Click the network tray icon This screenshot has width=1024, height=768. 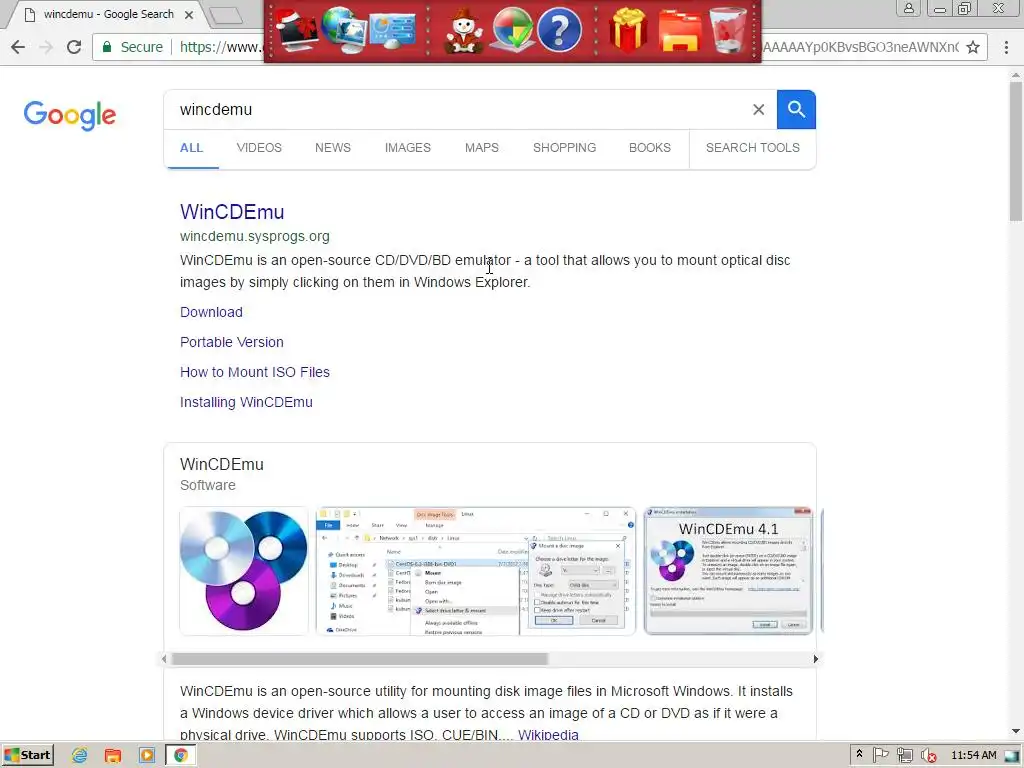[x=904, y=755]
